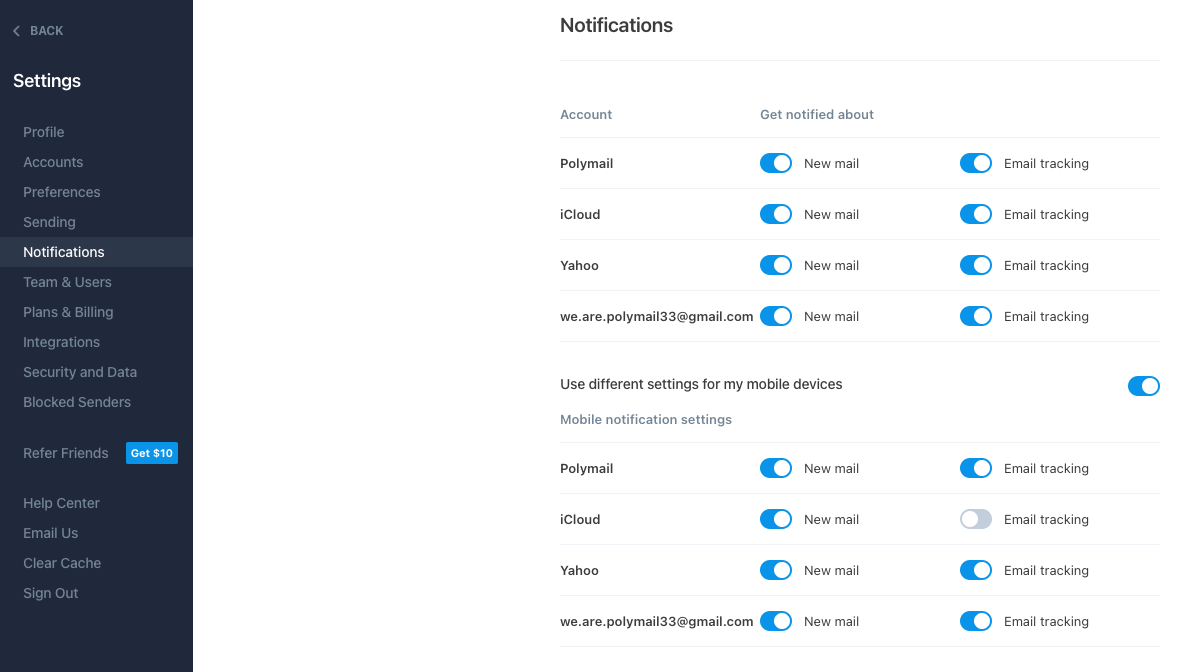1191x672 pixels.
Task: Navigate to Plans & Billing
Action: click(68, 312)
